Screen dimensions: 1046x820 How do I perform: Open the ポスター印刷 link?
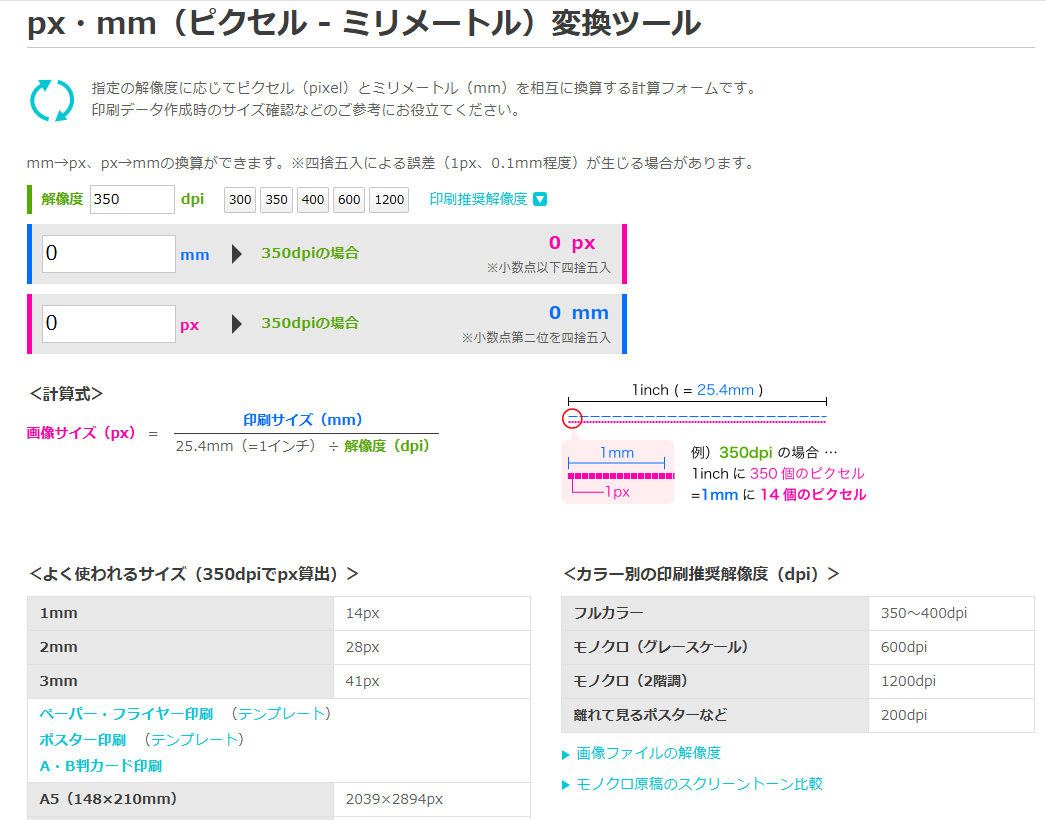click(83, 740)
